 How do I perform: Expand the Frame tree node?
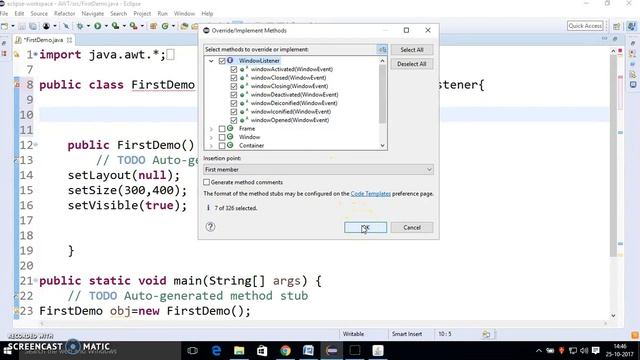211,129
